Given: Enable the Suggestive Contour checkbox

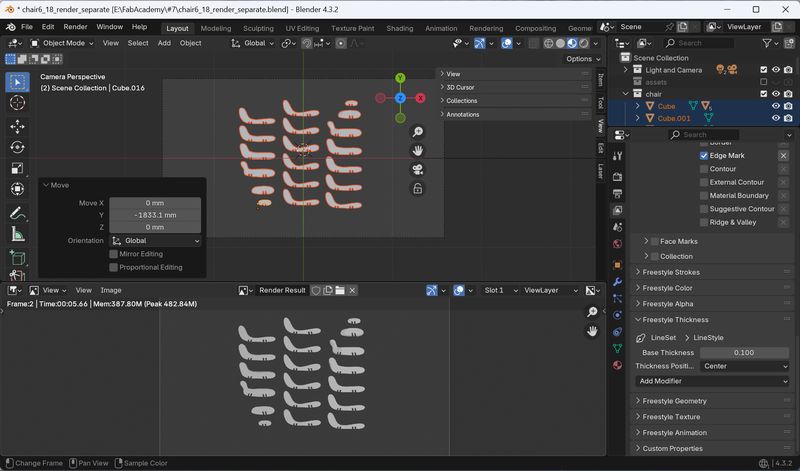Looking at the screenshot, I should click(704, 209).
